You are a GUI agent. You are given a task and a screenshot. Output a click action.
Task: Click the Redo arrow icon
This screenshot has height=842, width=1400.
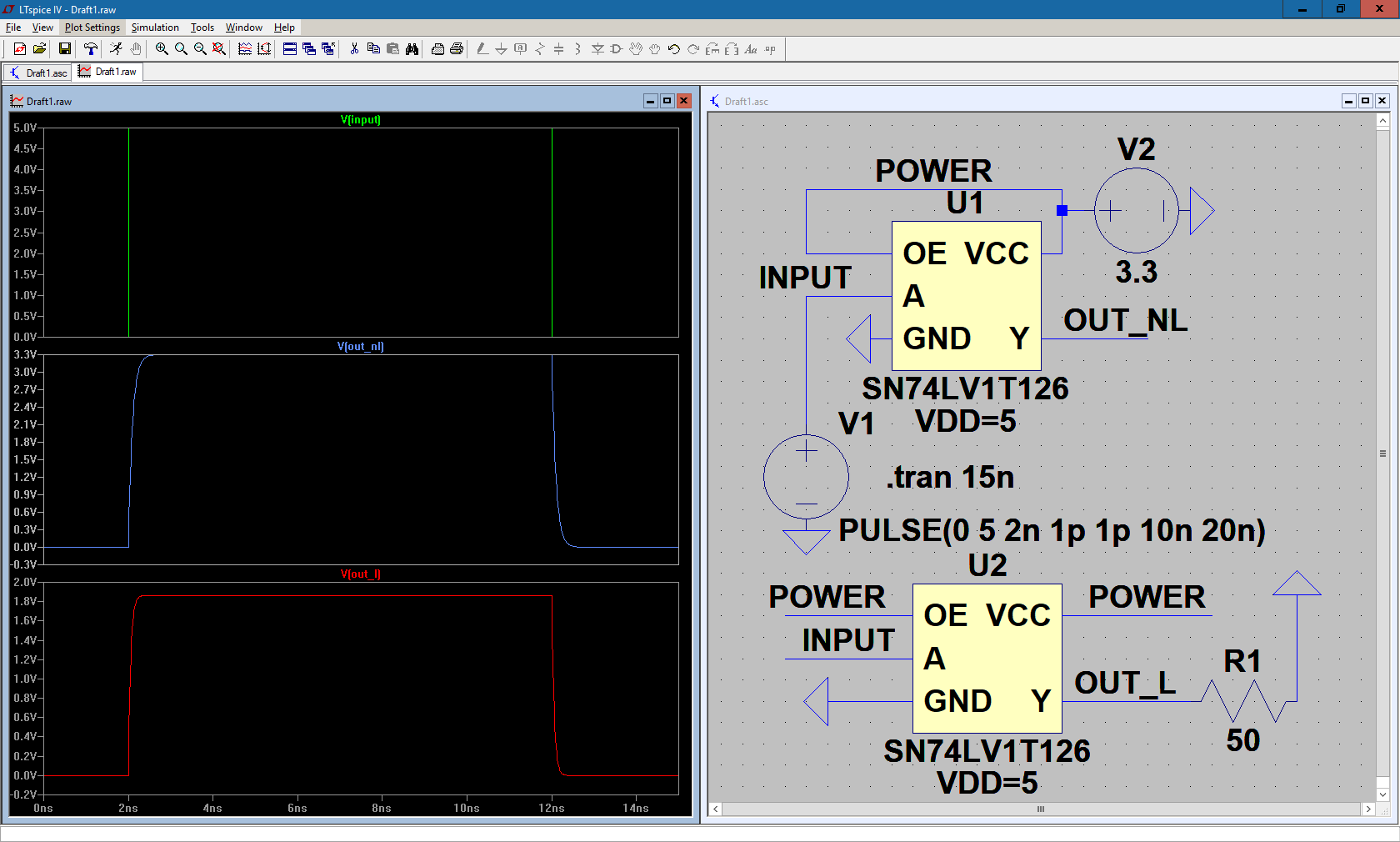(x=693, y=49)
